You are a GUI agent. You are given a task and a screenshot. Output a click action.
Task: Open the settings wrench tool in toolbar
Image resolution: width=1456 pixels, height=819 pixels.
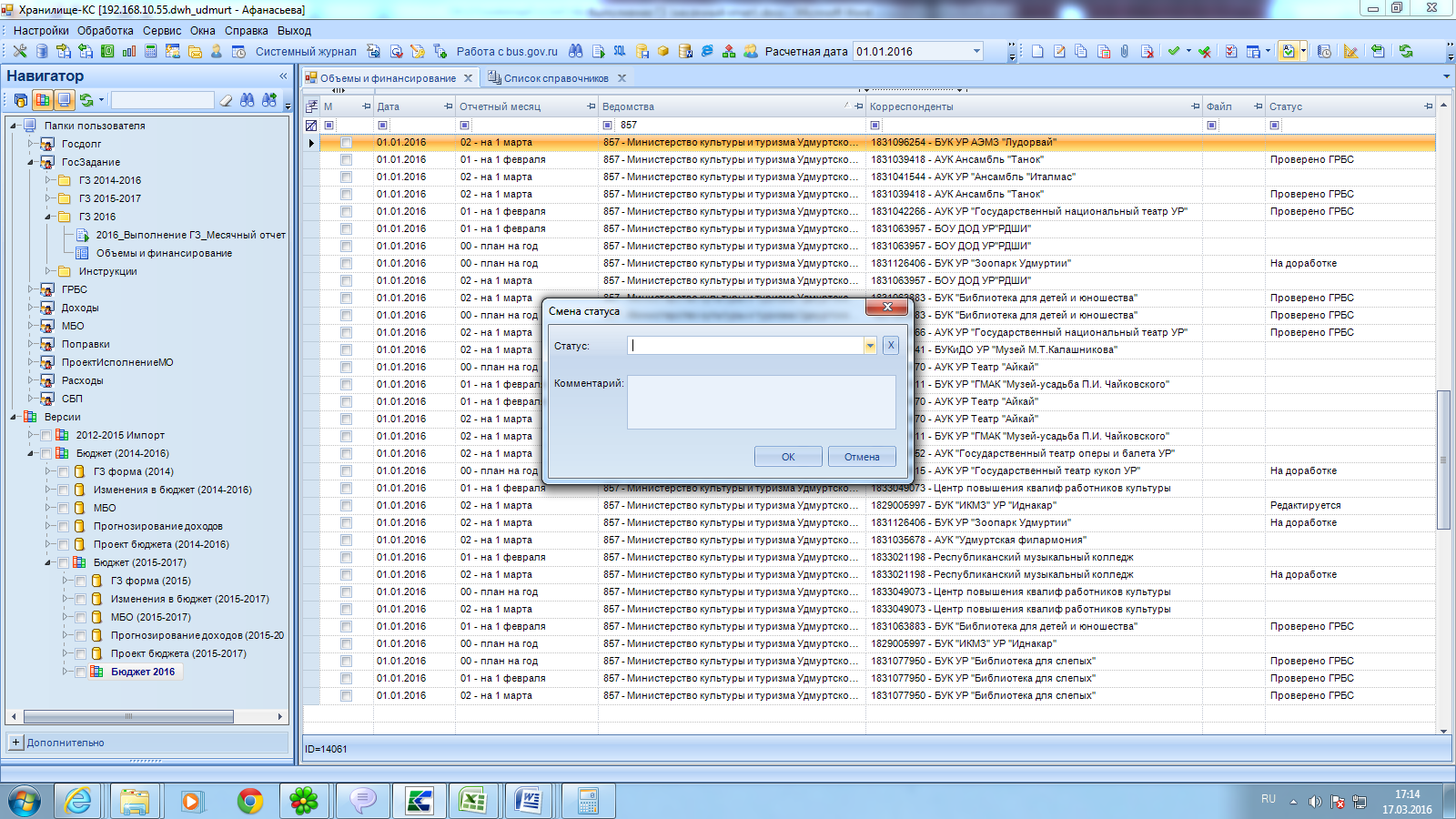pyautogui.click(x=19, y=51)
